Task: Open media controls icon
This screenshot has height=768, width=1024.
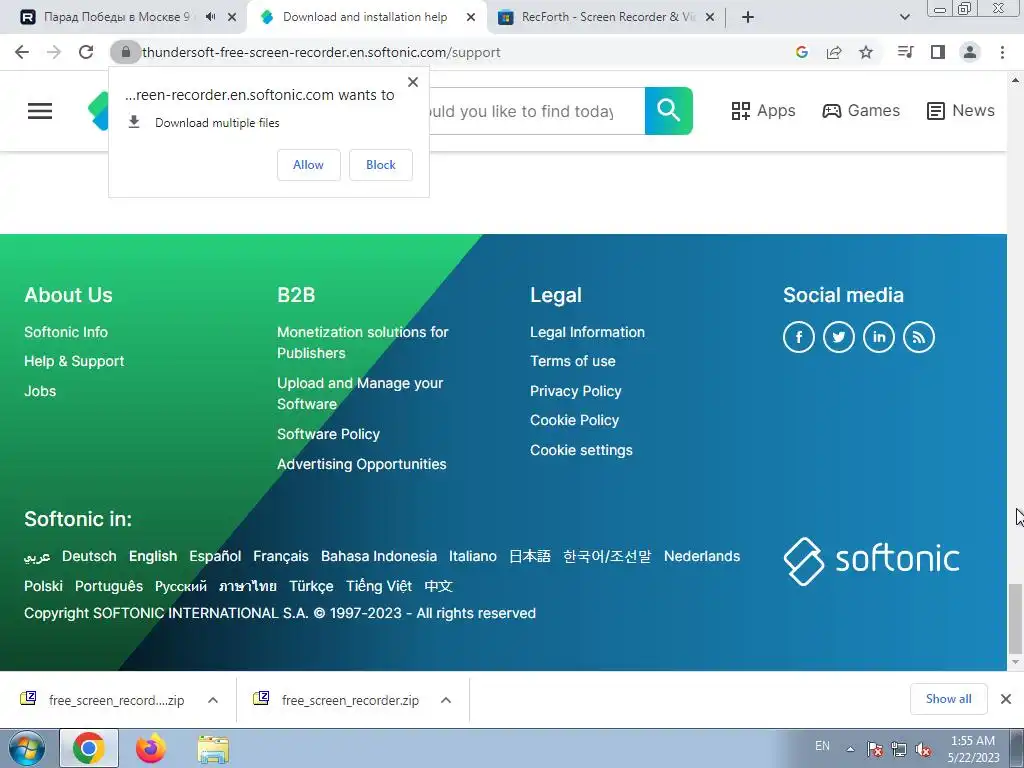Action: click(x=905, y=52)
